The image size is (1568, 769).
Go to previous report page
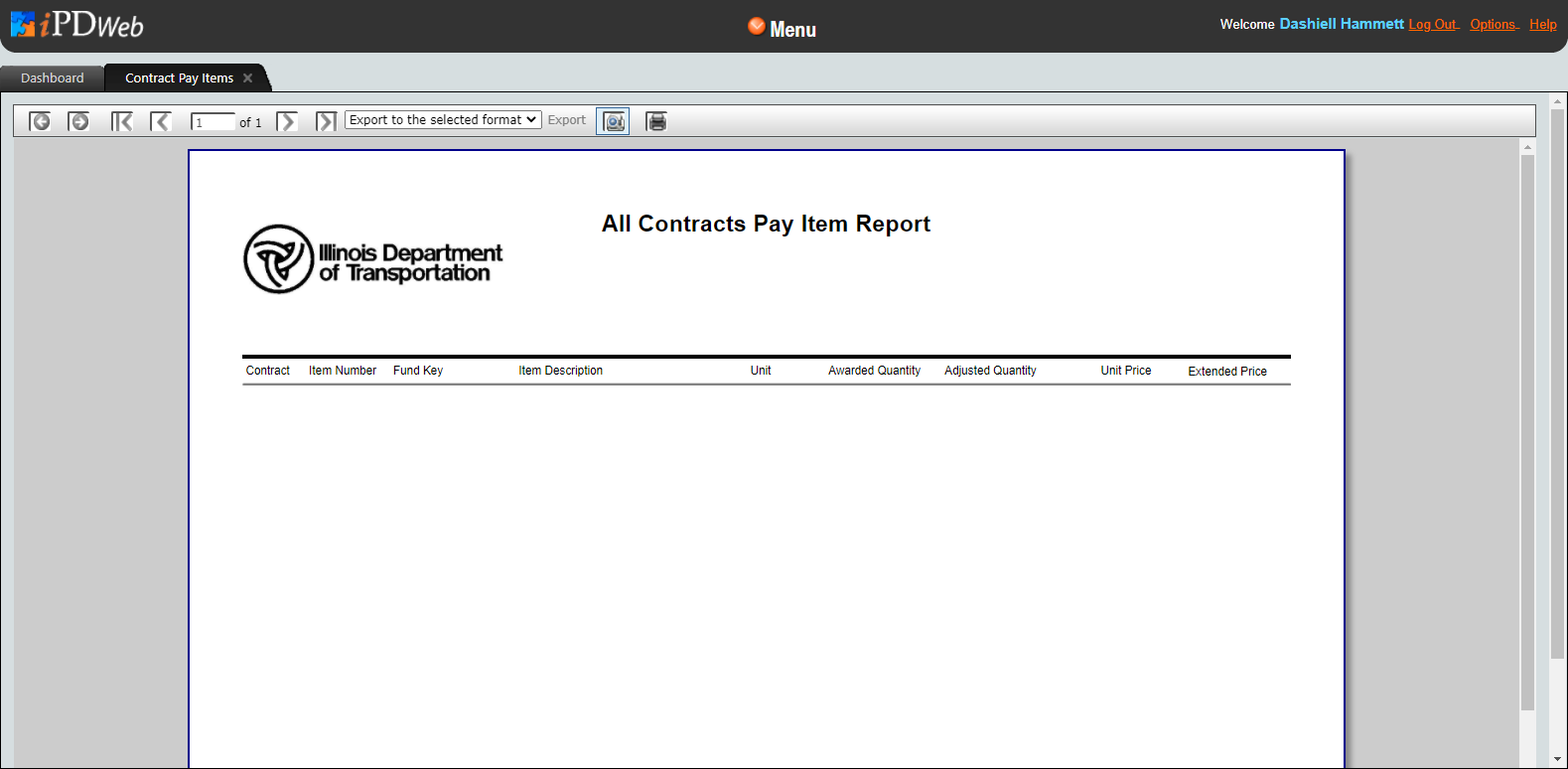point(160,121)
